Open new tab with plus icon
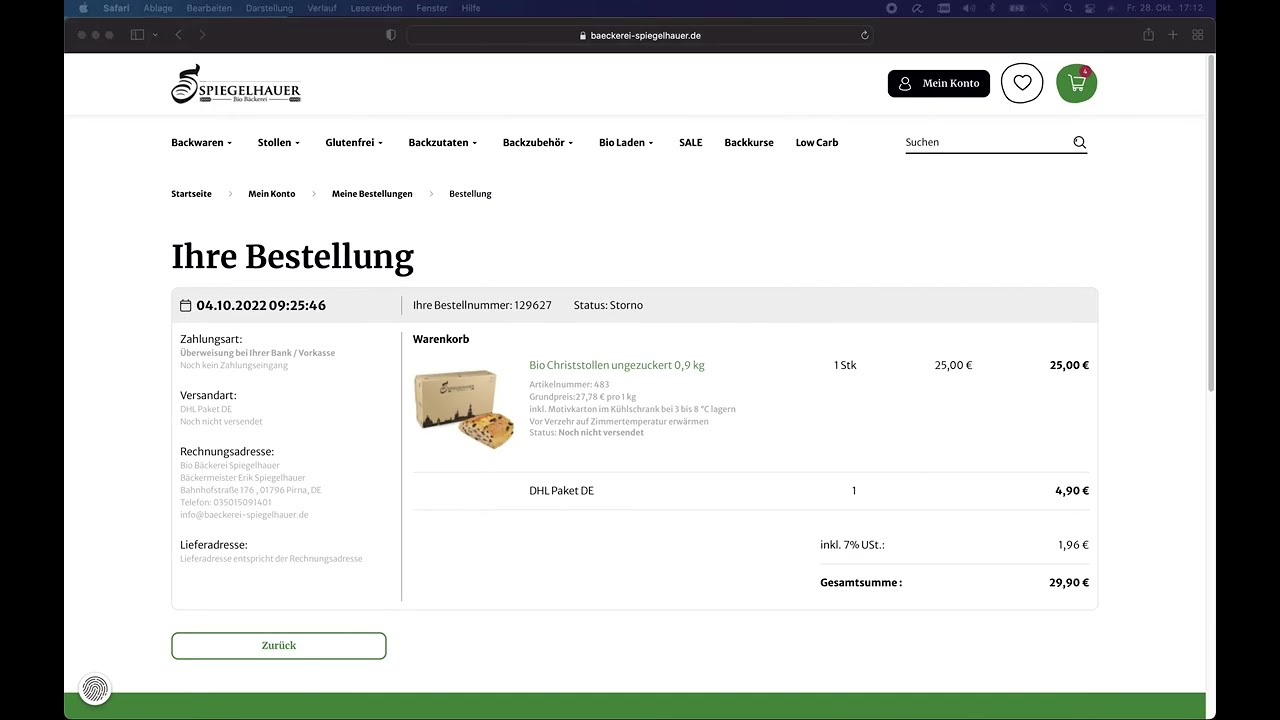The height and width of the screenshot is (720, 1280). [1173, 35]
